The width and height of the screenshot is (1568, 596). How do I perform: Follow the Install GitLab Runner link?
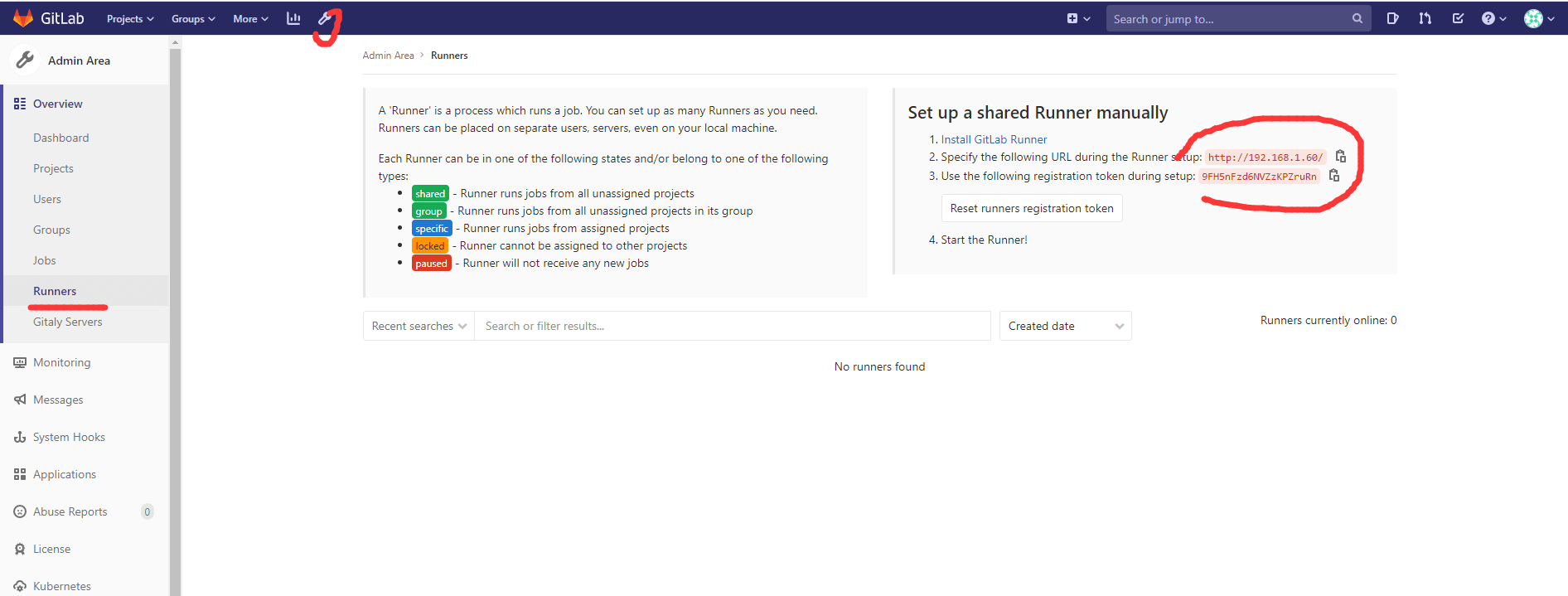tap(994, 139)
